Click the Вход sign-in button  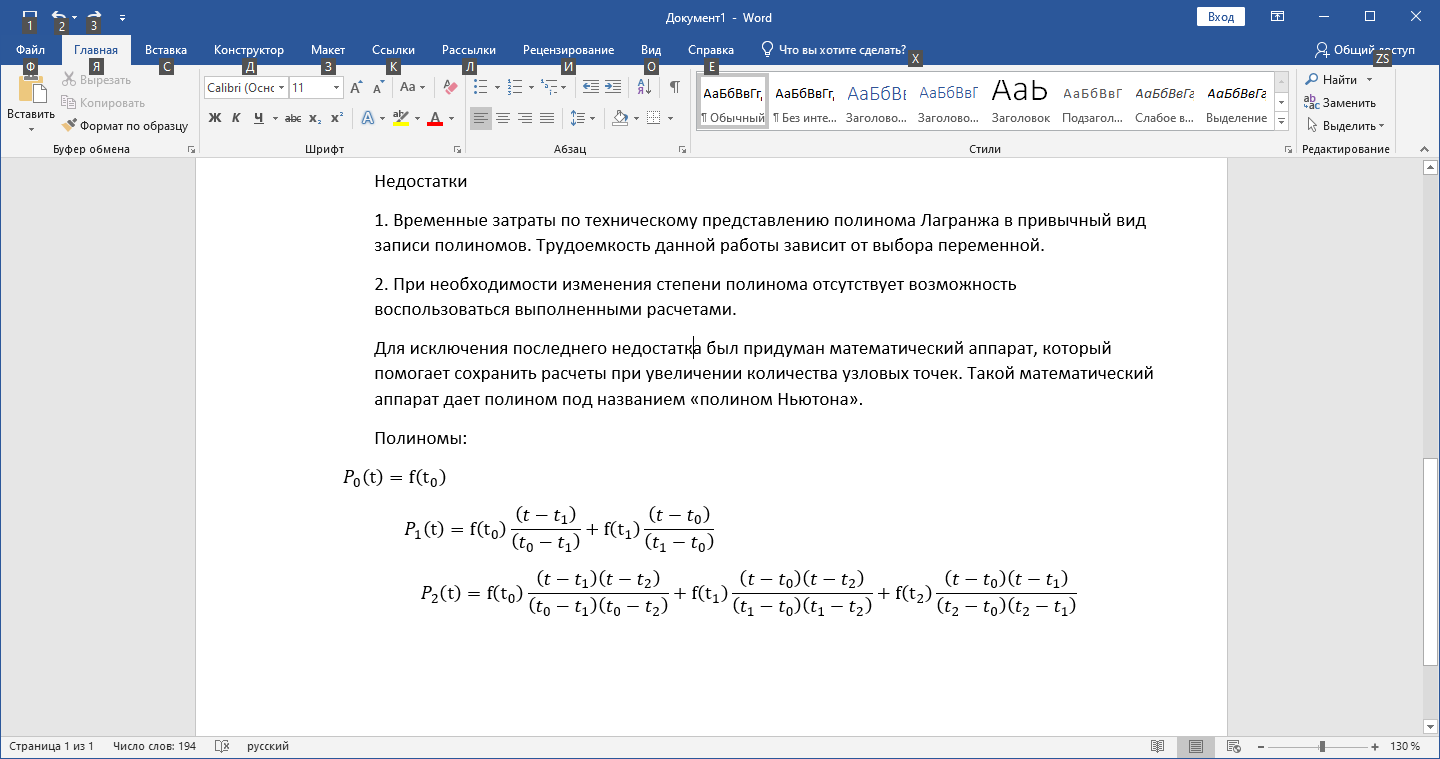pyautogui.click(x=1221, y=17)
